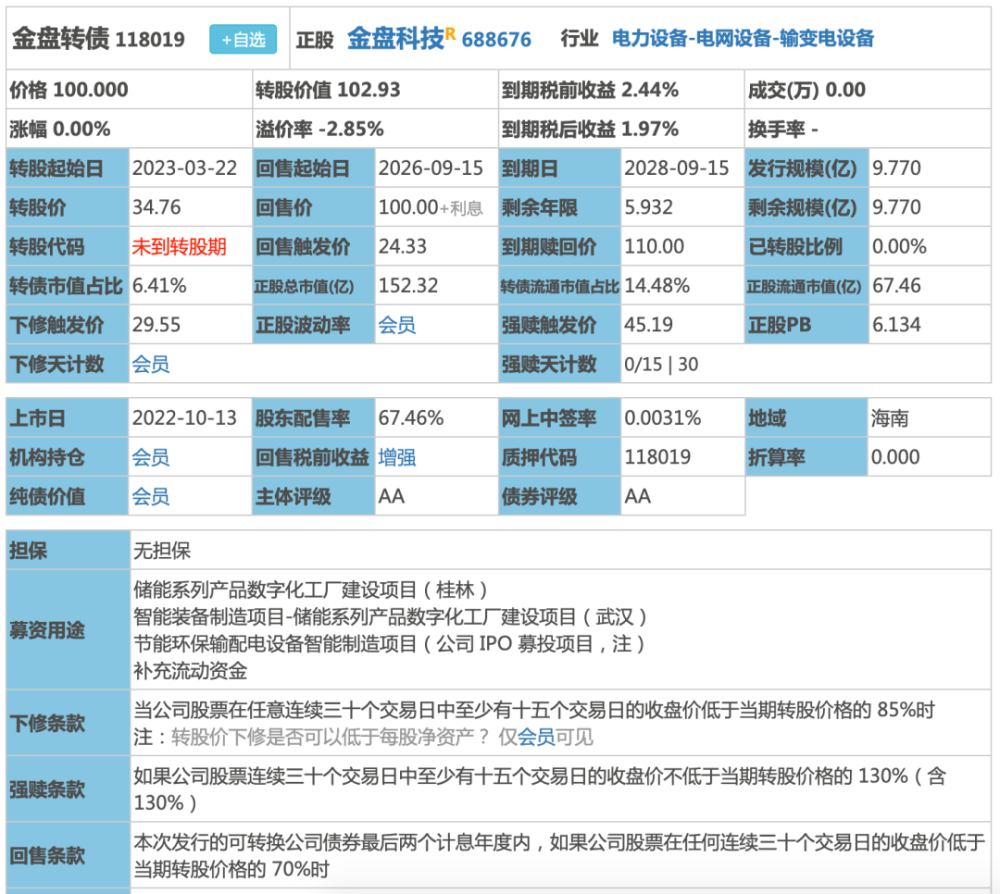Click the 已转股比例 value 0.00%
Screen dimensions: 1000x894
(899, 247)
